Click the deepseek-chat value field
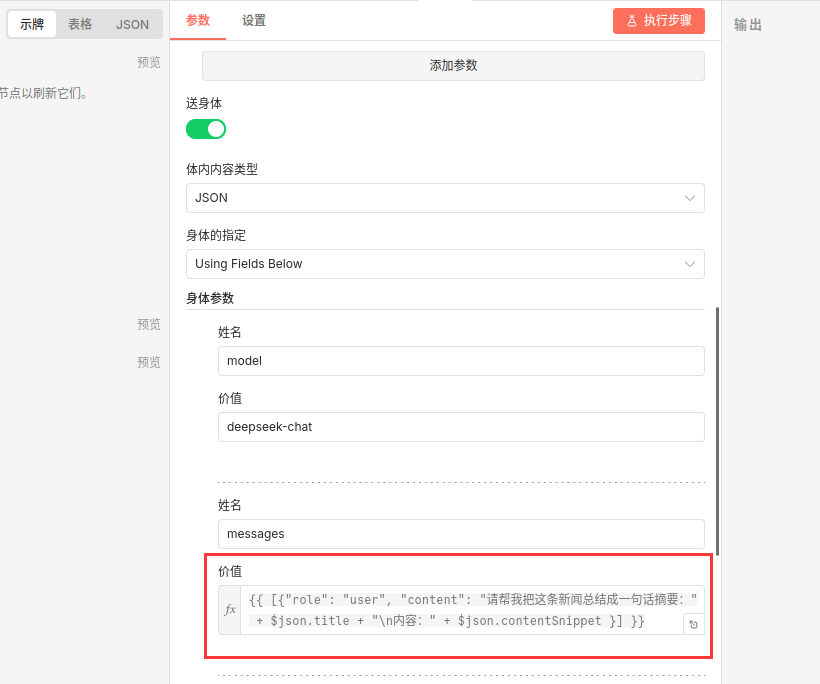Screen dimensions: 820x684 [461, 427]
